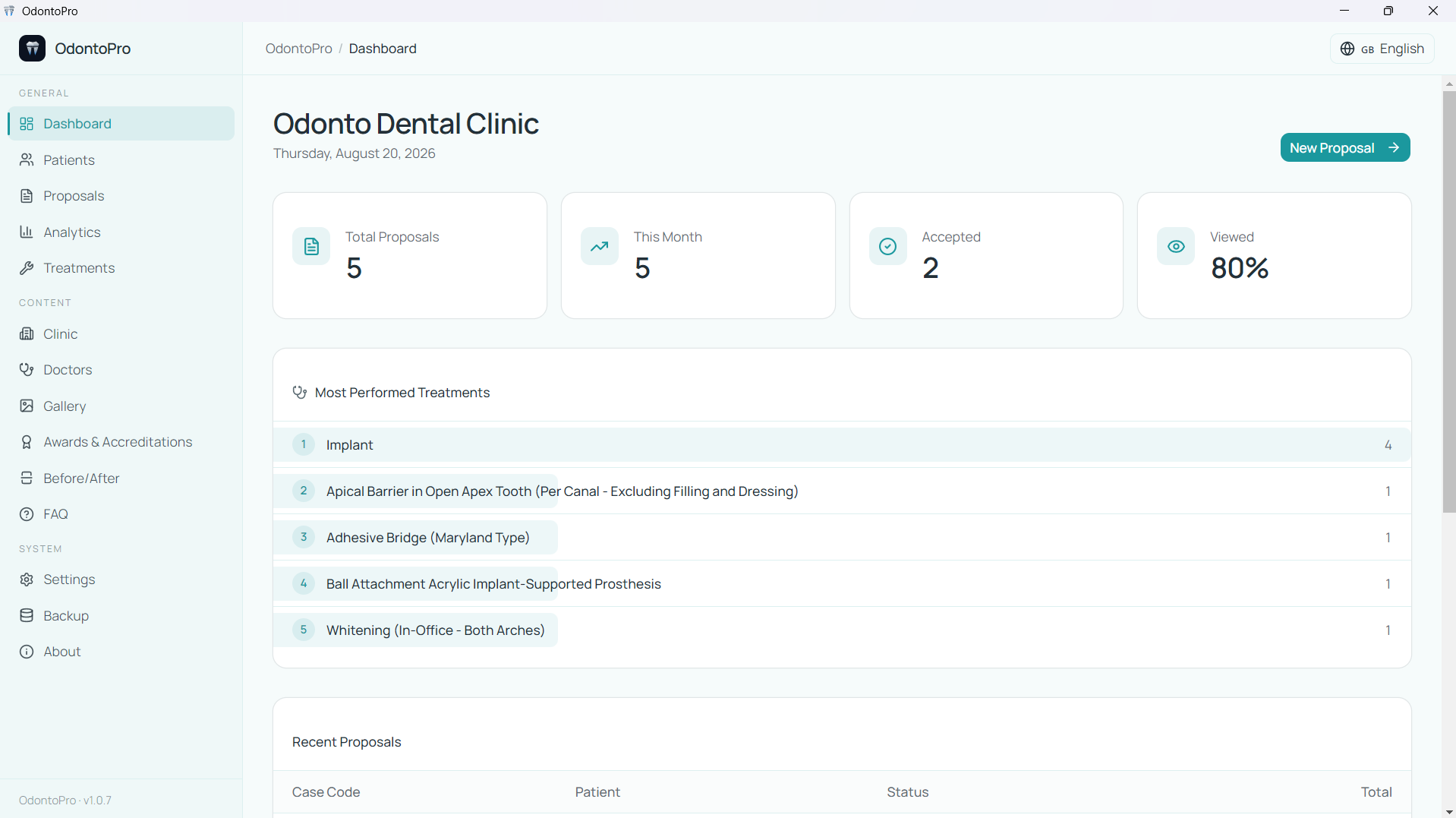1456x818 pixels.
Task: Click the Most Performed Treatments heading
Action: point(402,393)
